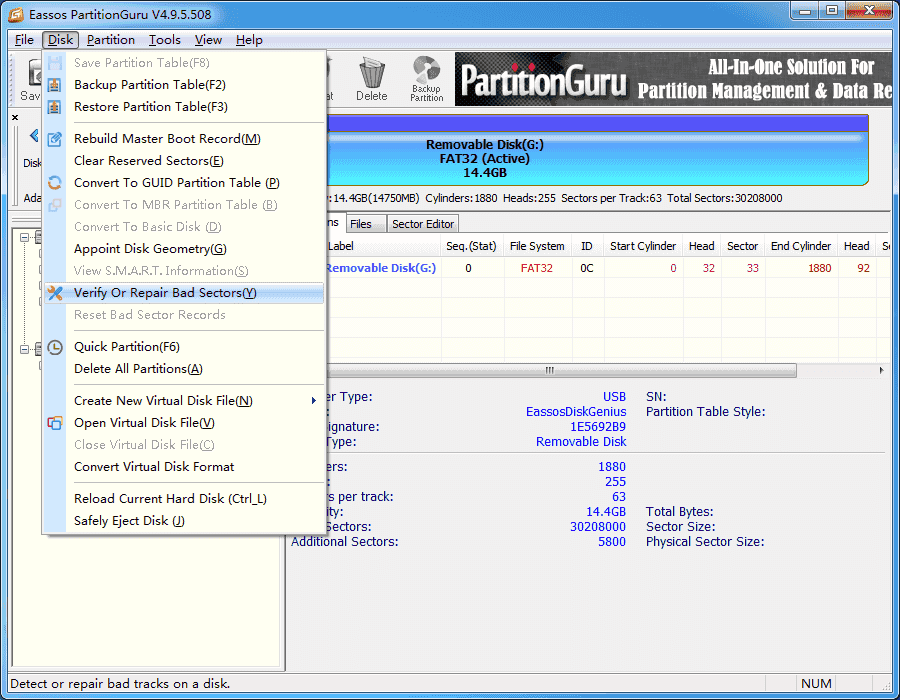Select Safely Eject Disk
Screen dimensions: 900x700
(x=184, y=521)
